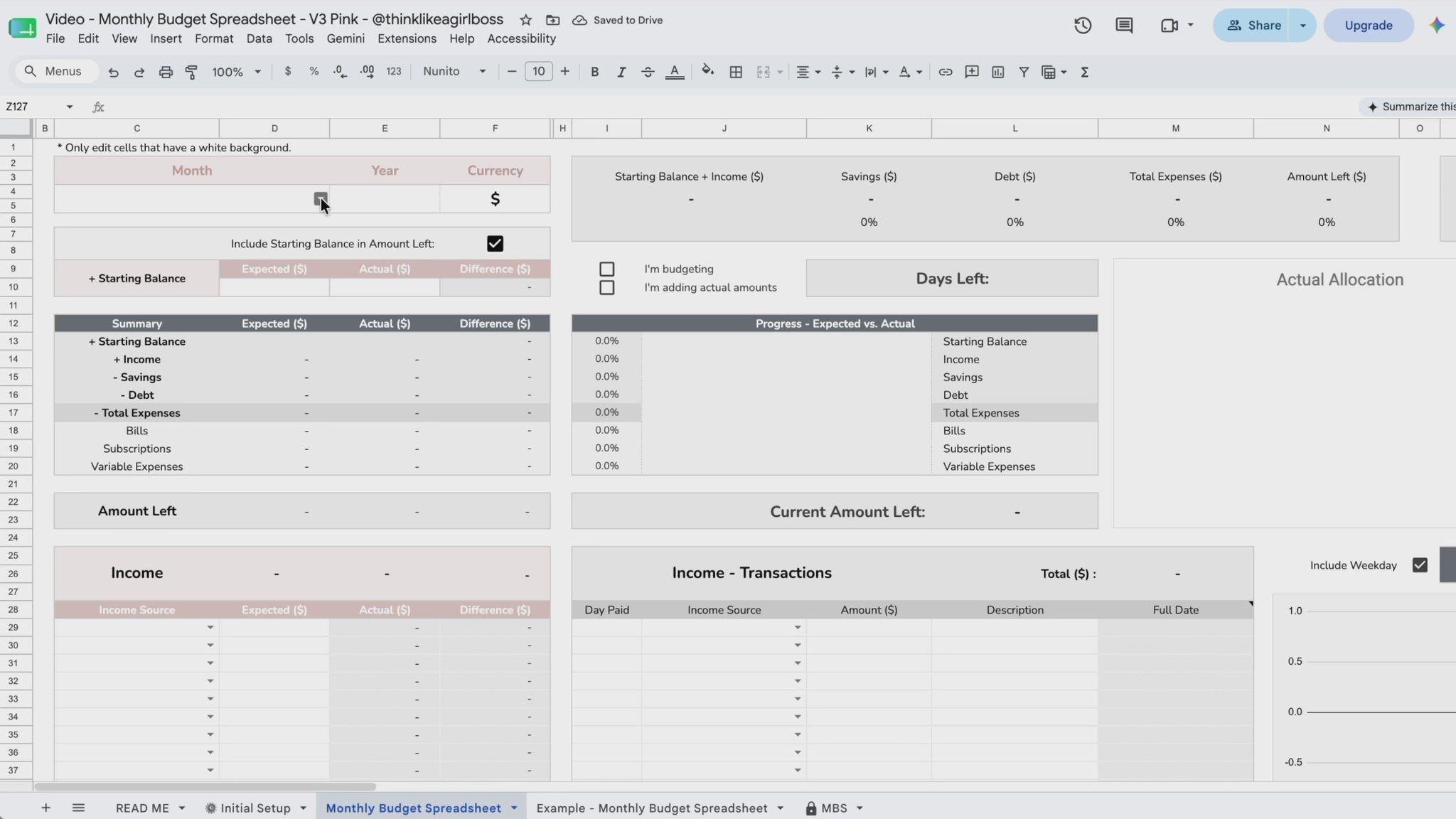
Task: Click Summarize this button
Action: [1408, 107]
